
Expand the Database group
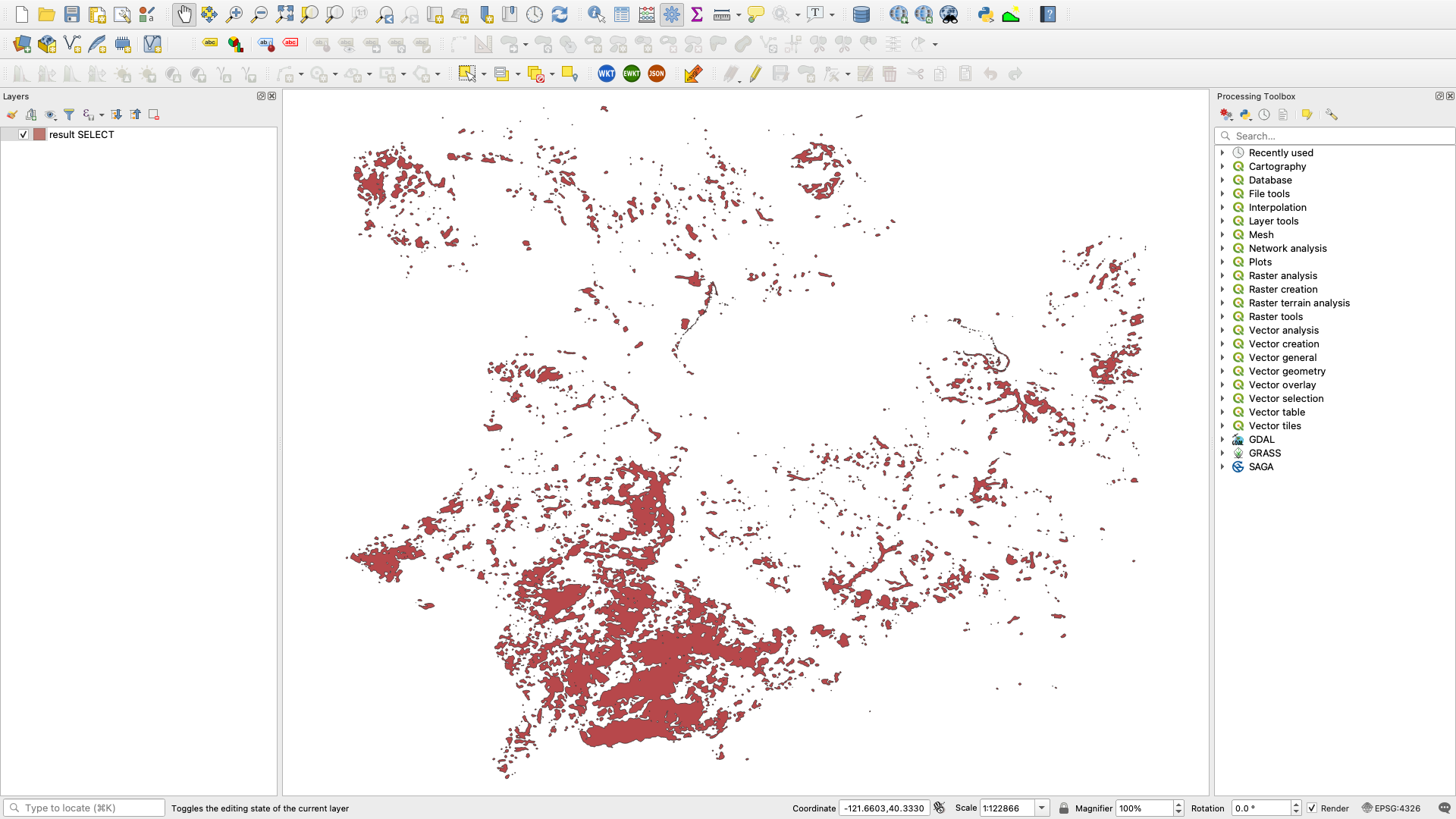(x=1222, y=180)
